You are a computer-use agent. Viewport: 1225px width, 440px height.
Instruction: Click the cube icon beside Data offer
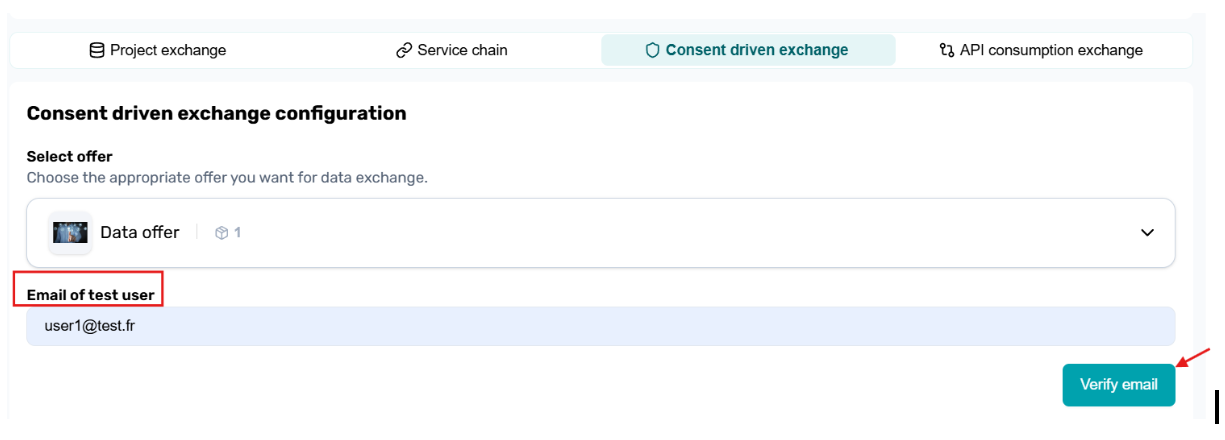[x=222, y=233]
